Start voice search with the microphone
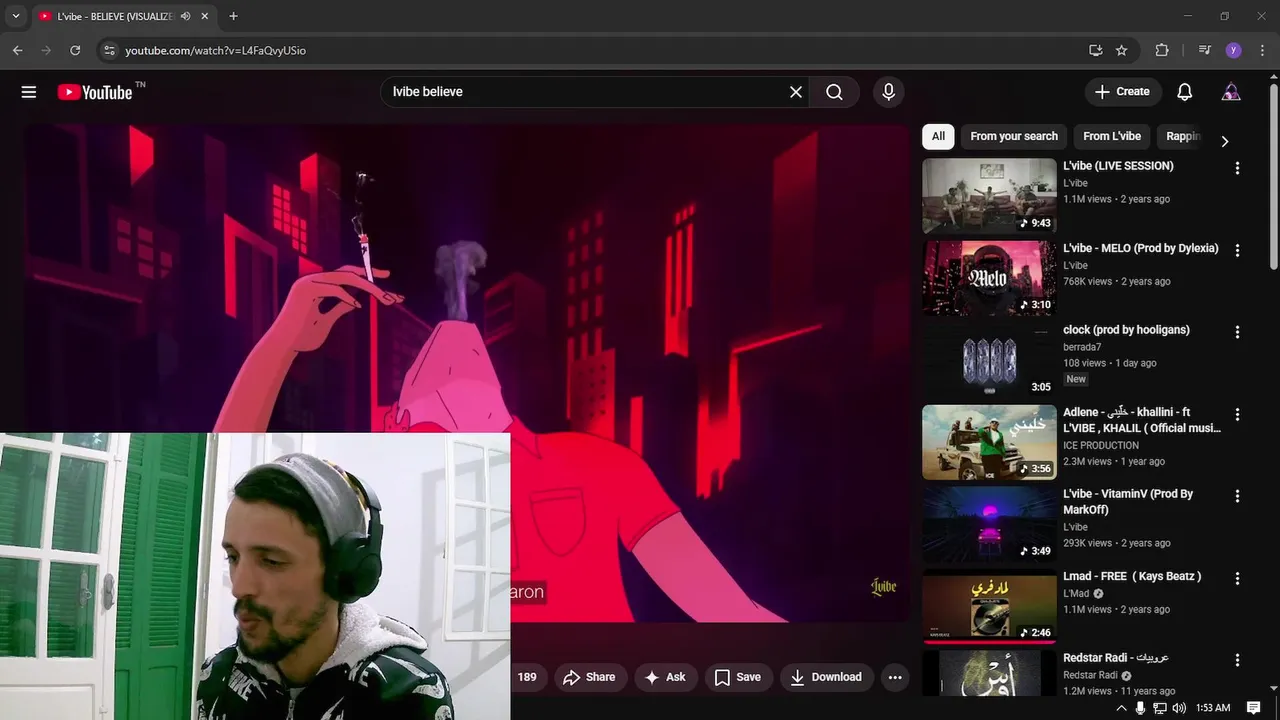Screen dimensions: 1280x720 coord(888,92)
